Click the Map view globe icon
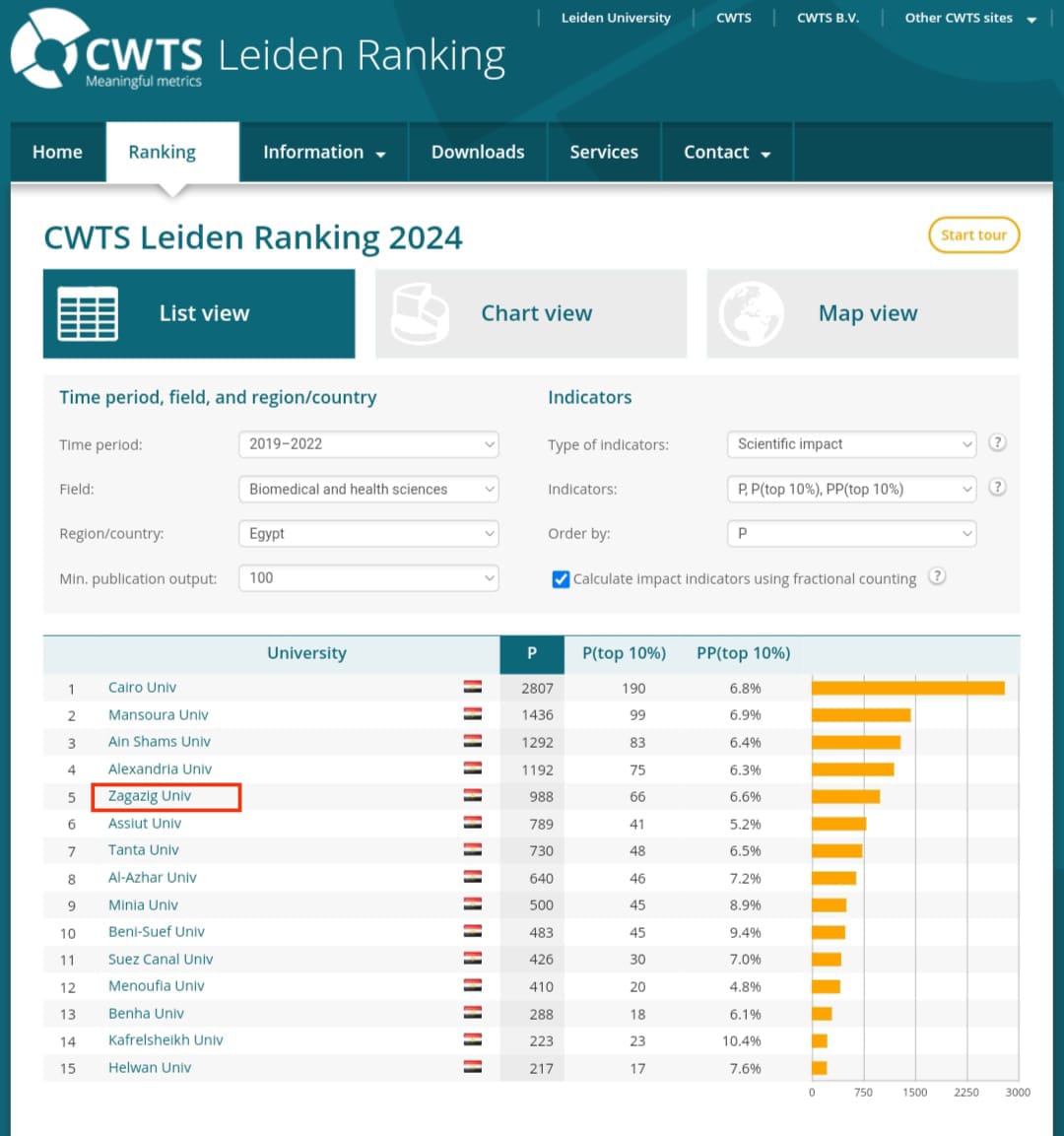Viewport: 1064px width, 1136px height. click(x=752, y=313)
